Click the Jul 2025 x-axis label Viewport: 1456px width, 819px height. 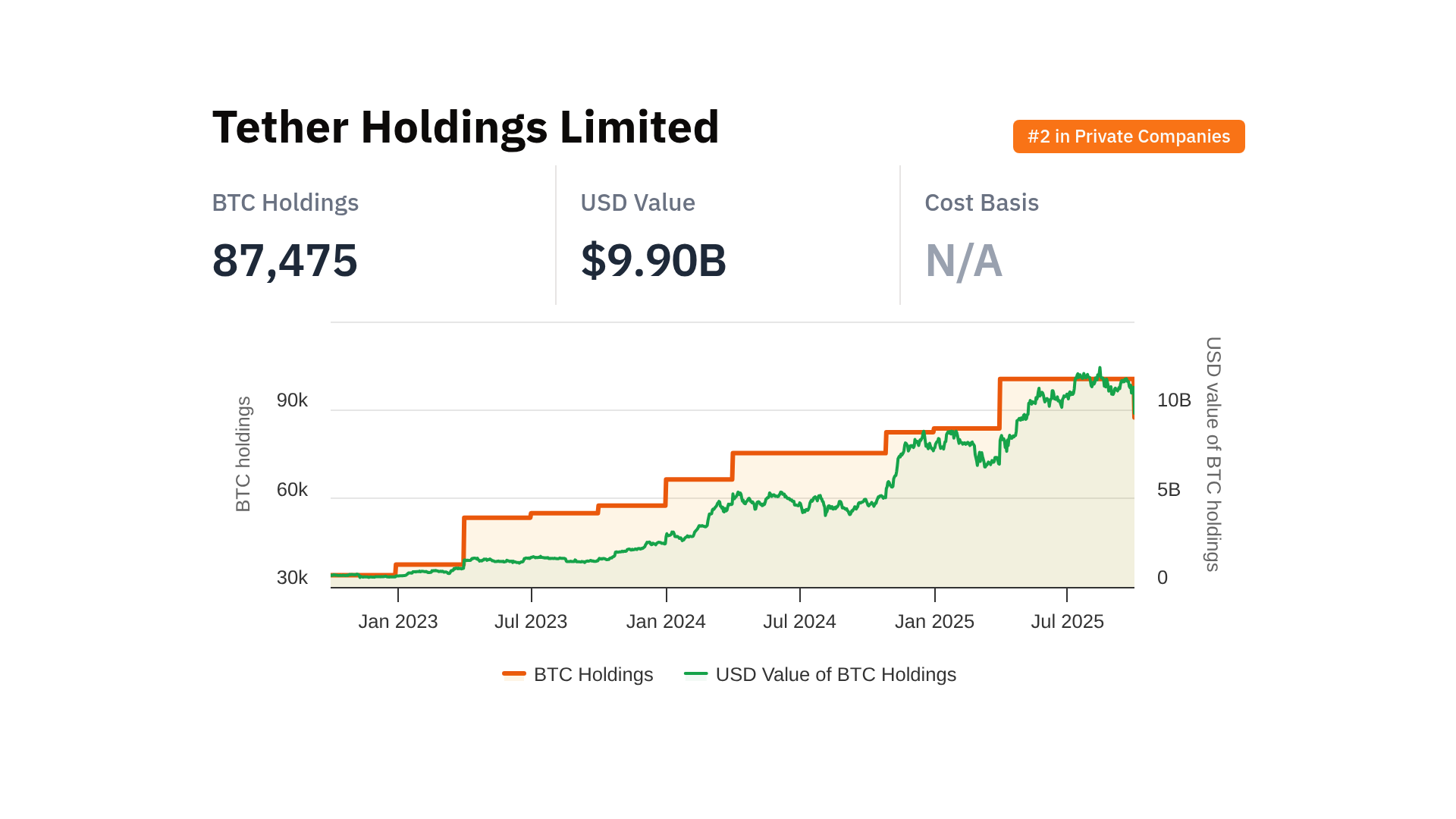[x=1067, y=622]
